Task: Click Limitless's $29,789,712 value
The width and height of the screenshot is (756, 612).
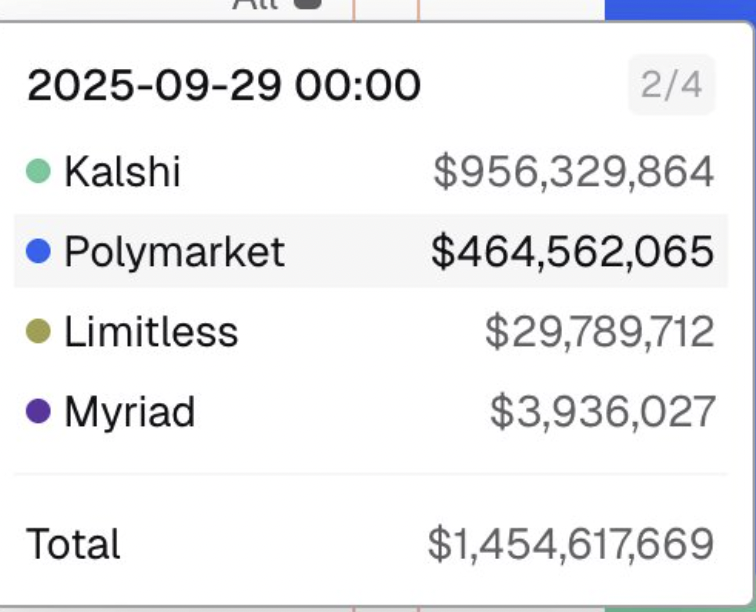Action: click(x=599, y=331)
